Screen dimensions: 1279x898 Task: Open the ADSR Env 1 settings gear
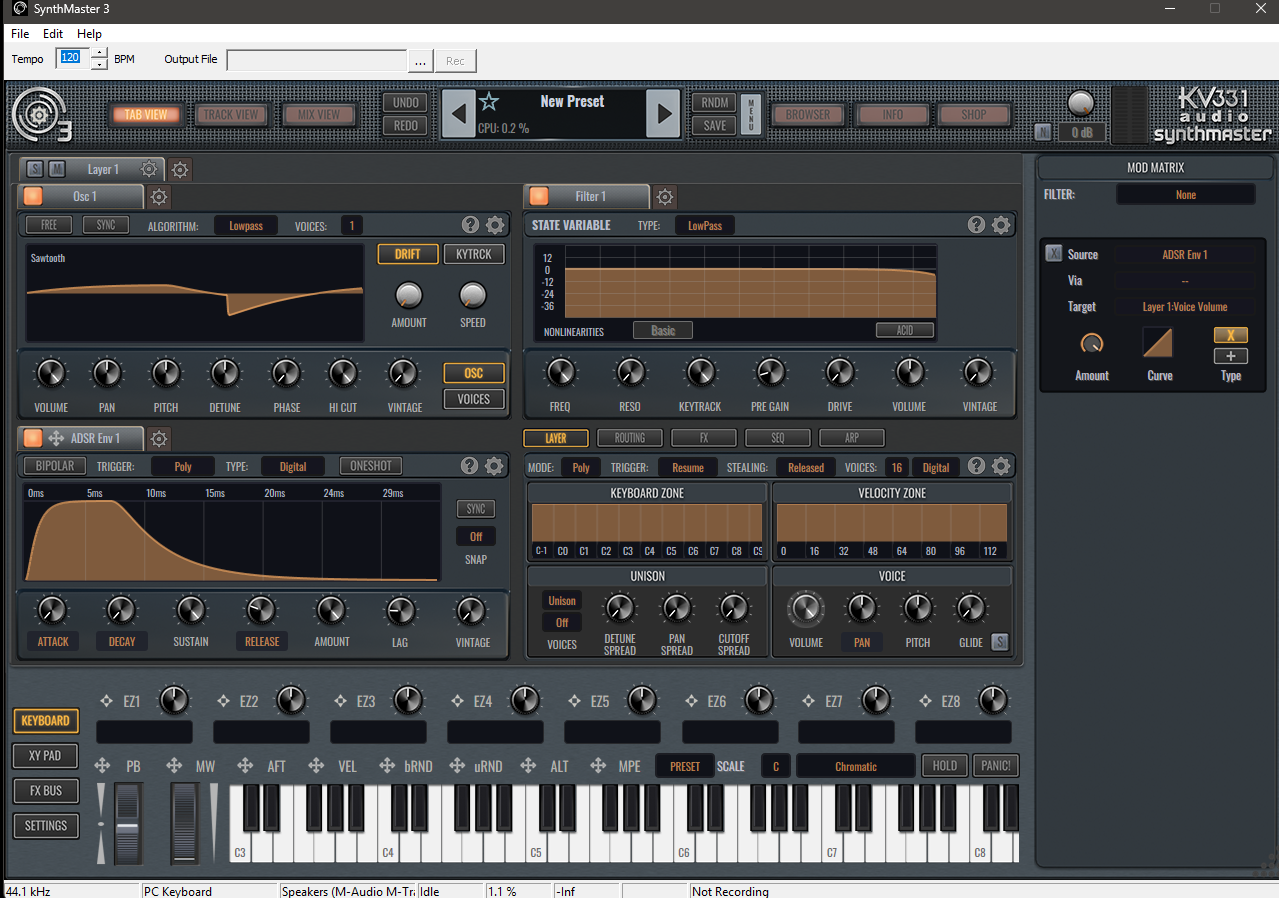click(x=158, y=438)
